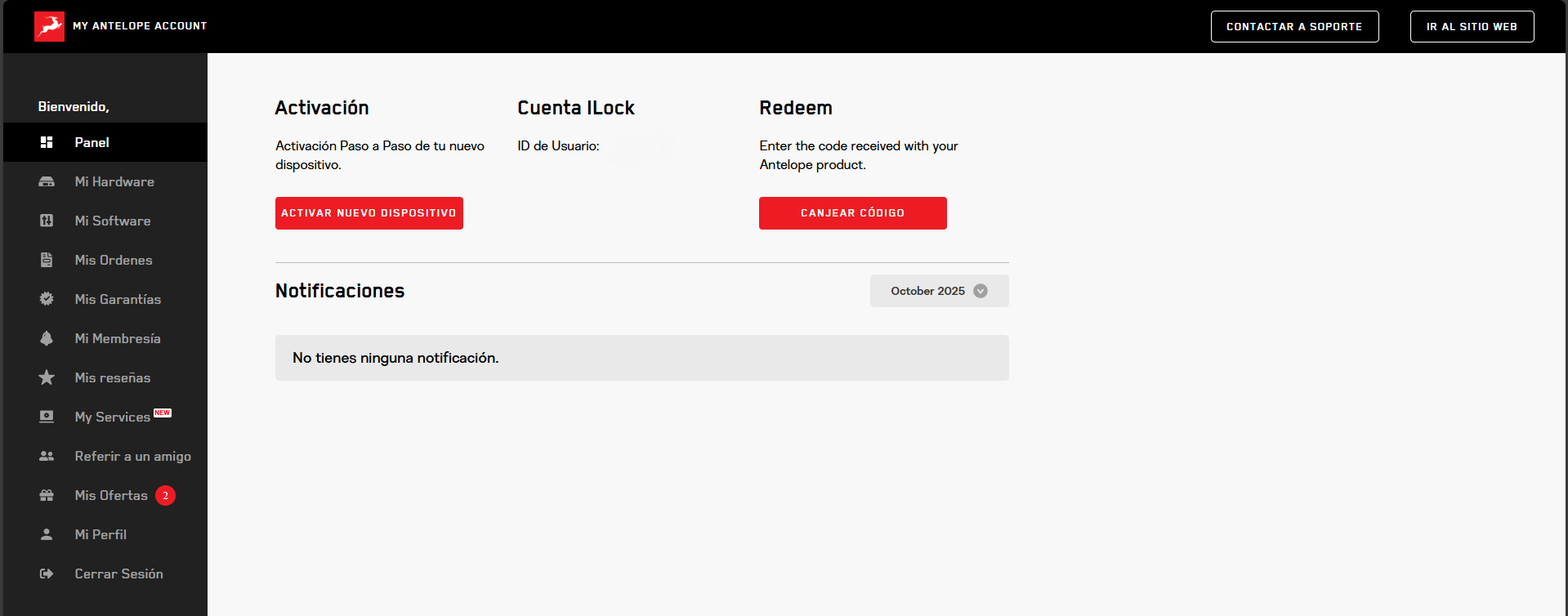
Task: Click the red 2 badge on Mis Ofertas
Action: point(165,495)
